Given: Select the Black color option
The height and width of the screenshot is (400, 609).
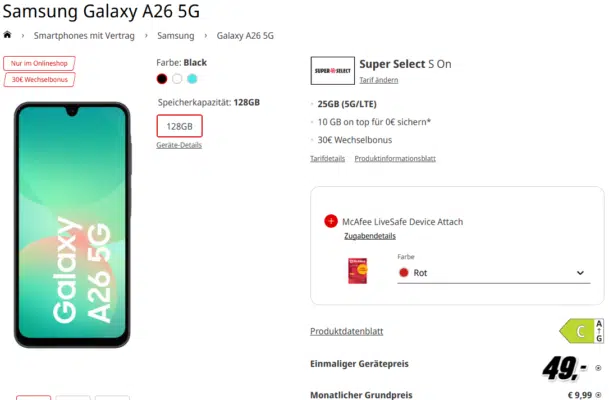Looking at the screenshot, I should click(x=162, y=79).
